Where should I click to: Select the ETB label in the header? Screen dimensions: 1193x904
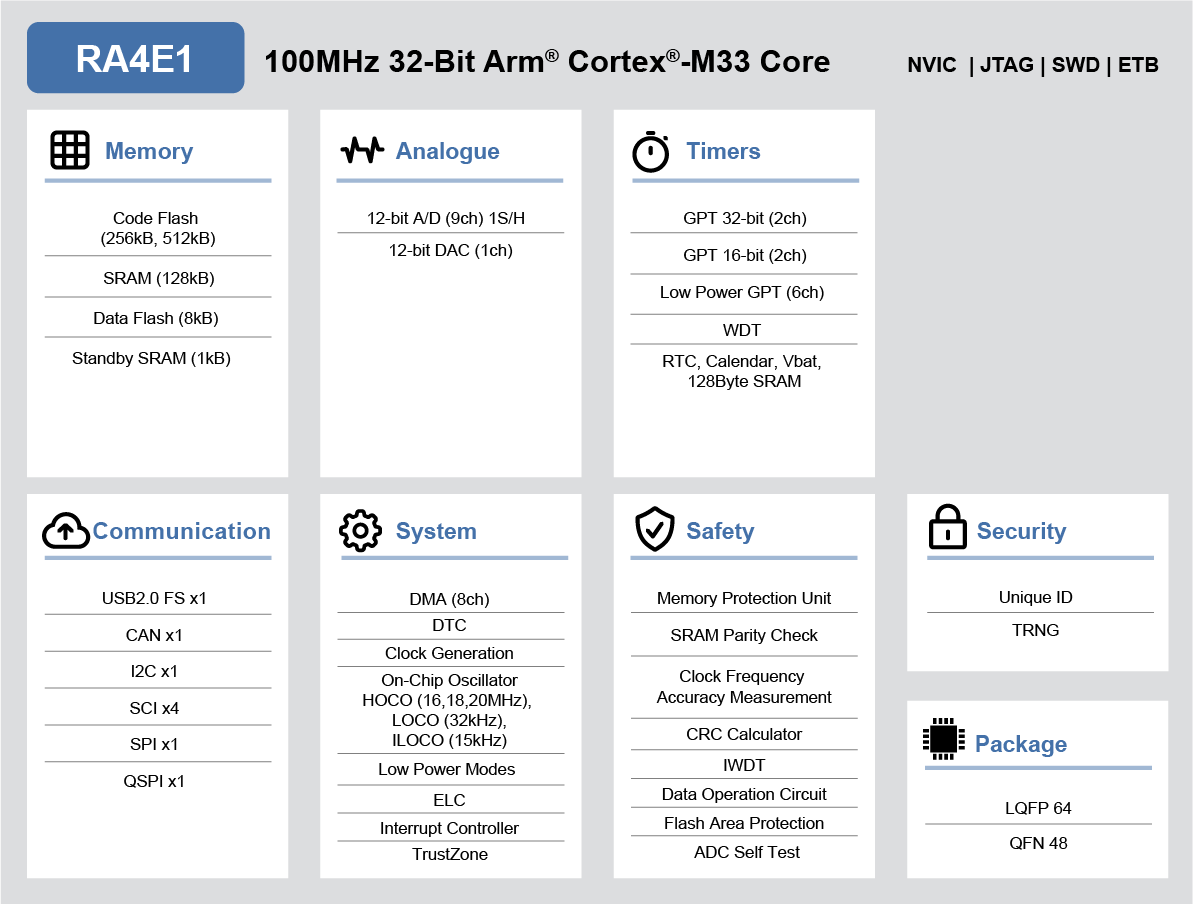pyautogui.click(x=1138, y=64)
